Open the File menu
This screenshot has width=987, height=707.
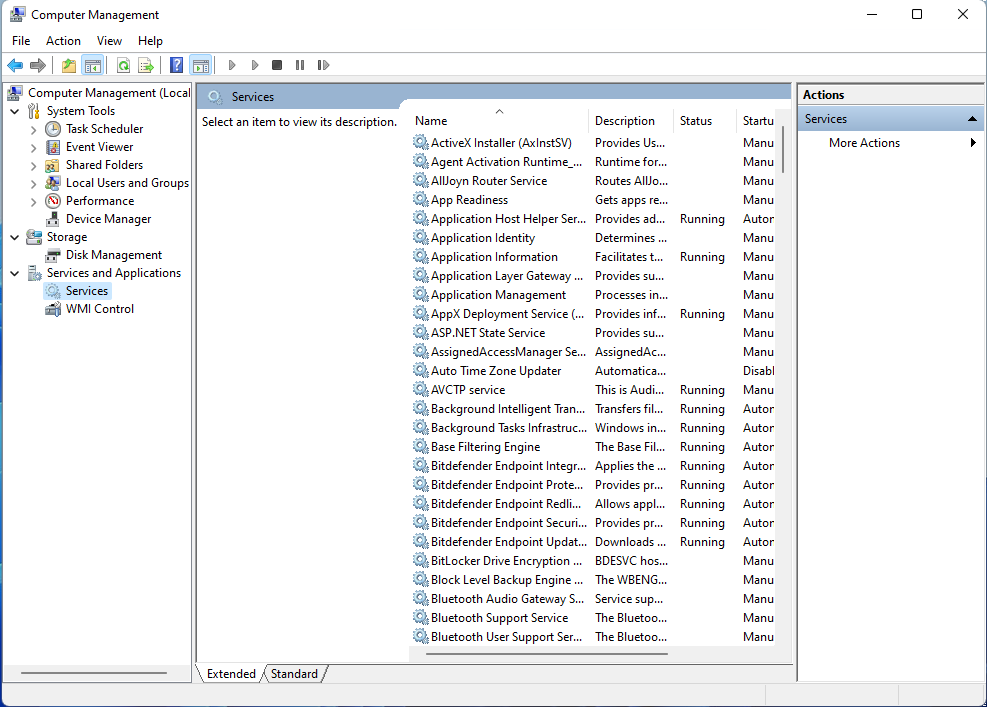pyautogui.click(x=21, y=41)
